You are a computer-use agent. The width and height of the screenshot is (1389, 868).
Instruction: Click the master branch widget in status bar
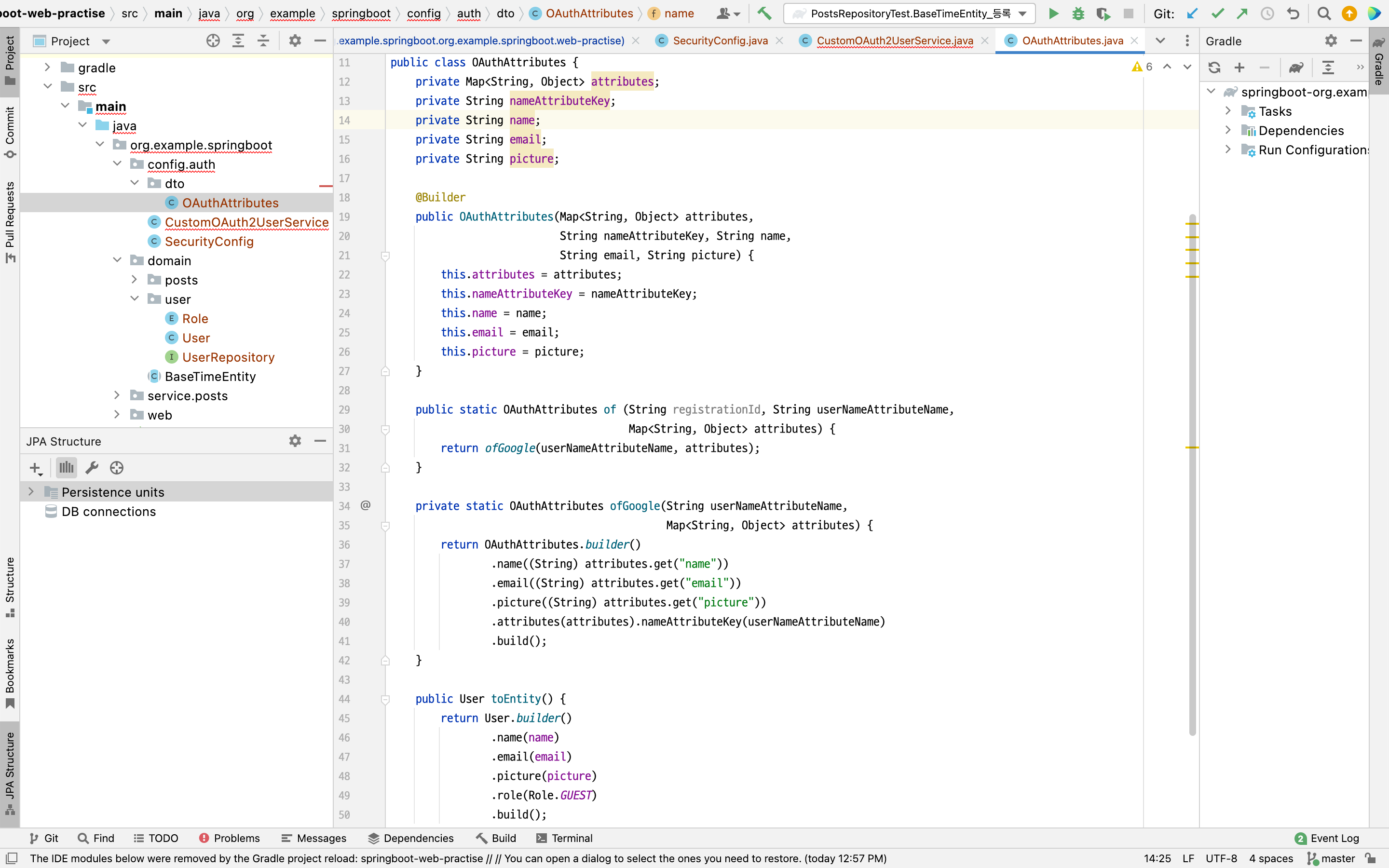pos(1332,858)
